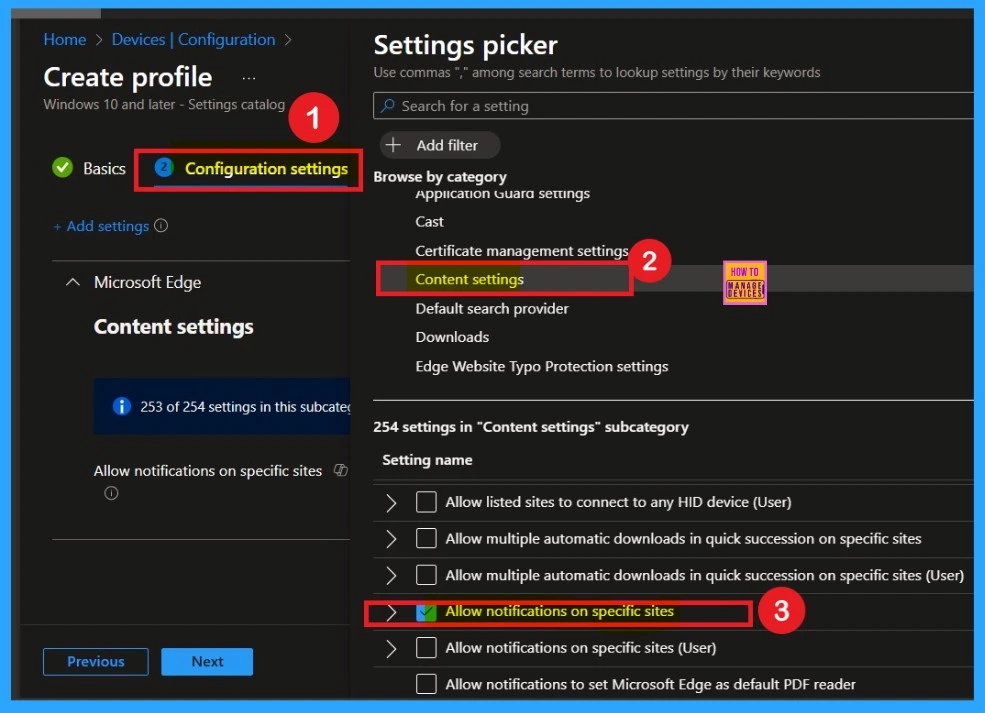Click the Content settings heading in profile
The image size is (985, 713).
coord(173,327)
